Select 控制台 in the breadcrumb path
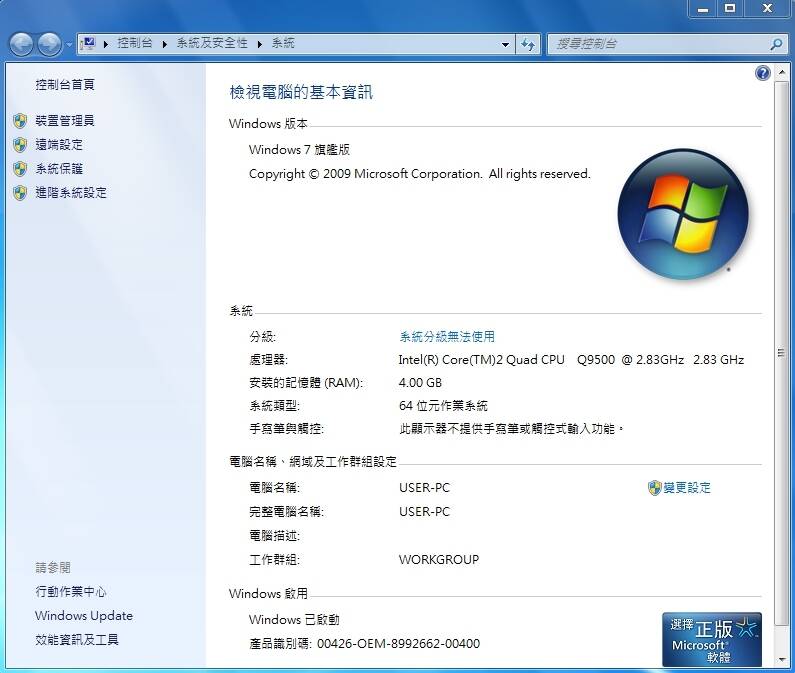The height and width of the screenshot is (673, 795). click(135, 43)
